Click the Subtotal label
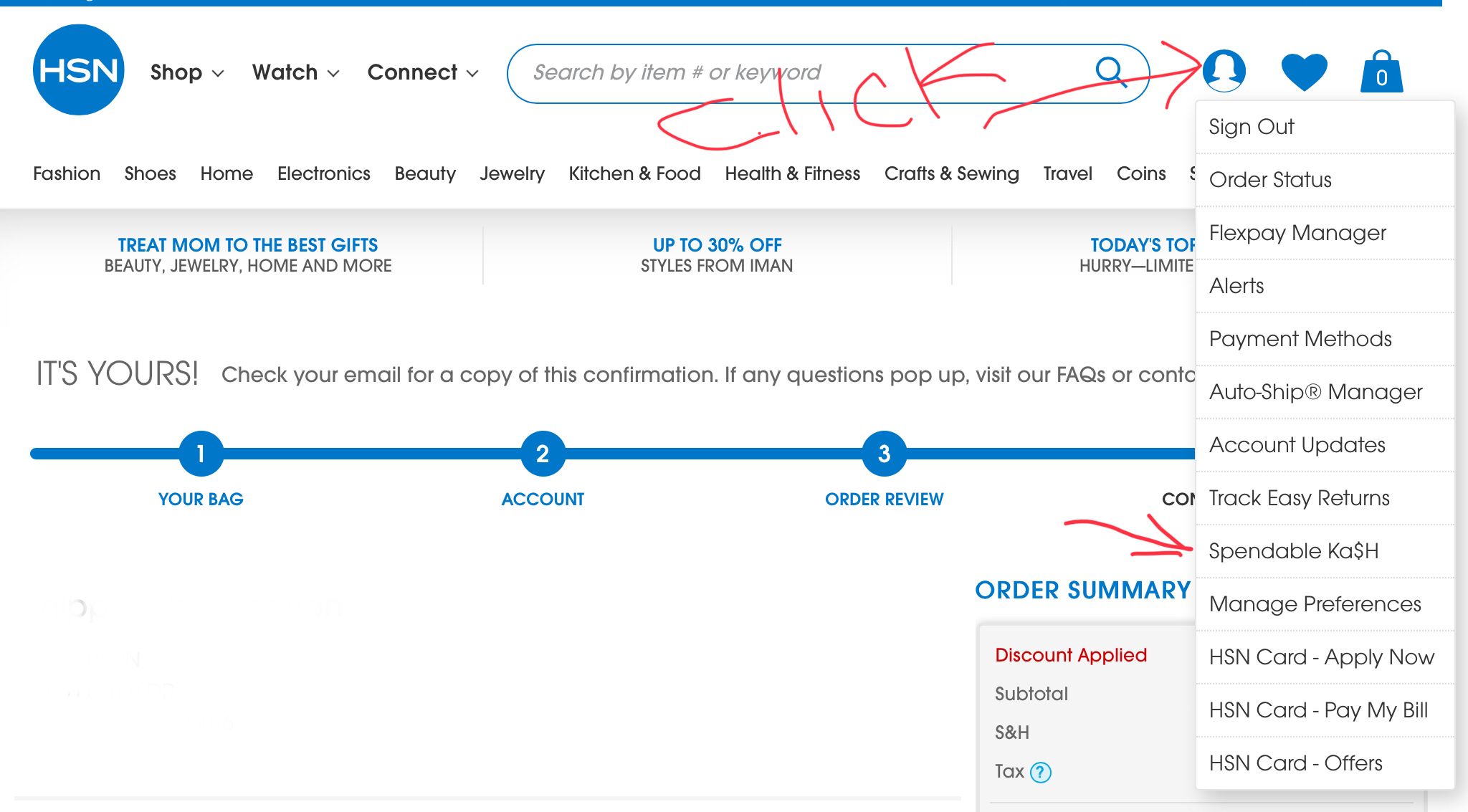The height and width of the screenshot is (812, 1468). click(x=1031, y=694)
